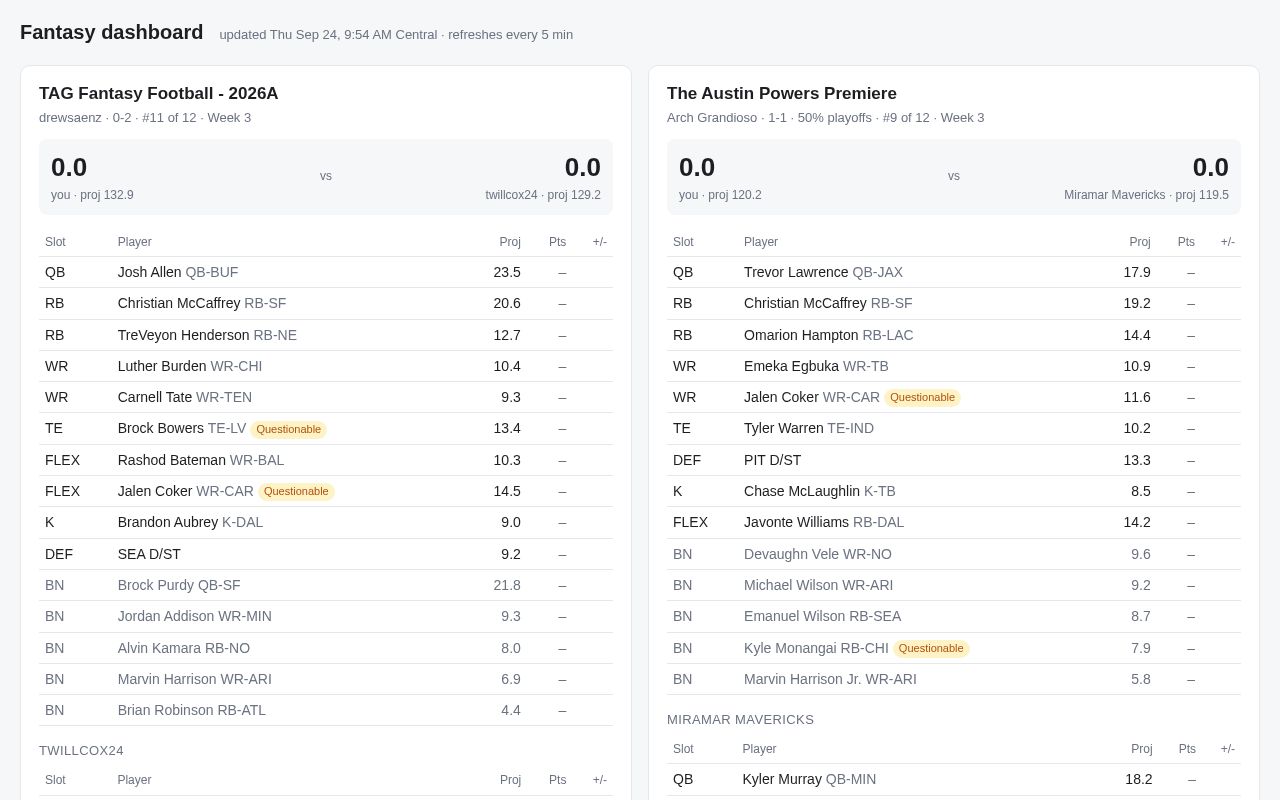This screenshot has height=800, width=1280.
Task: Click Miramar Mavericks proj 119.5 text
Action: click(1146, 195)
